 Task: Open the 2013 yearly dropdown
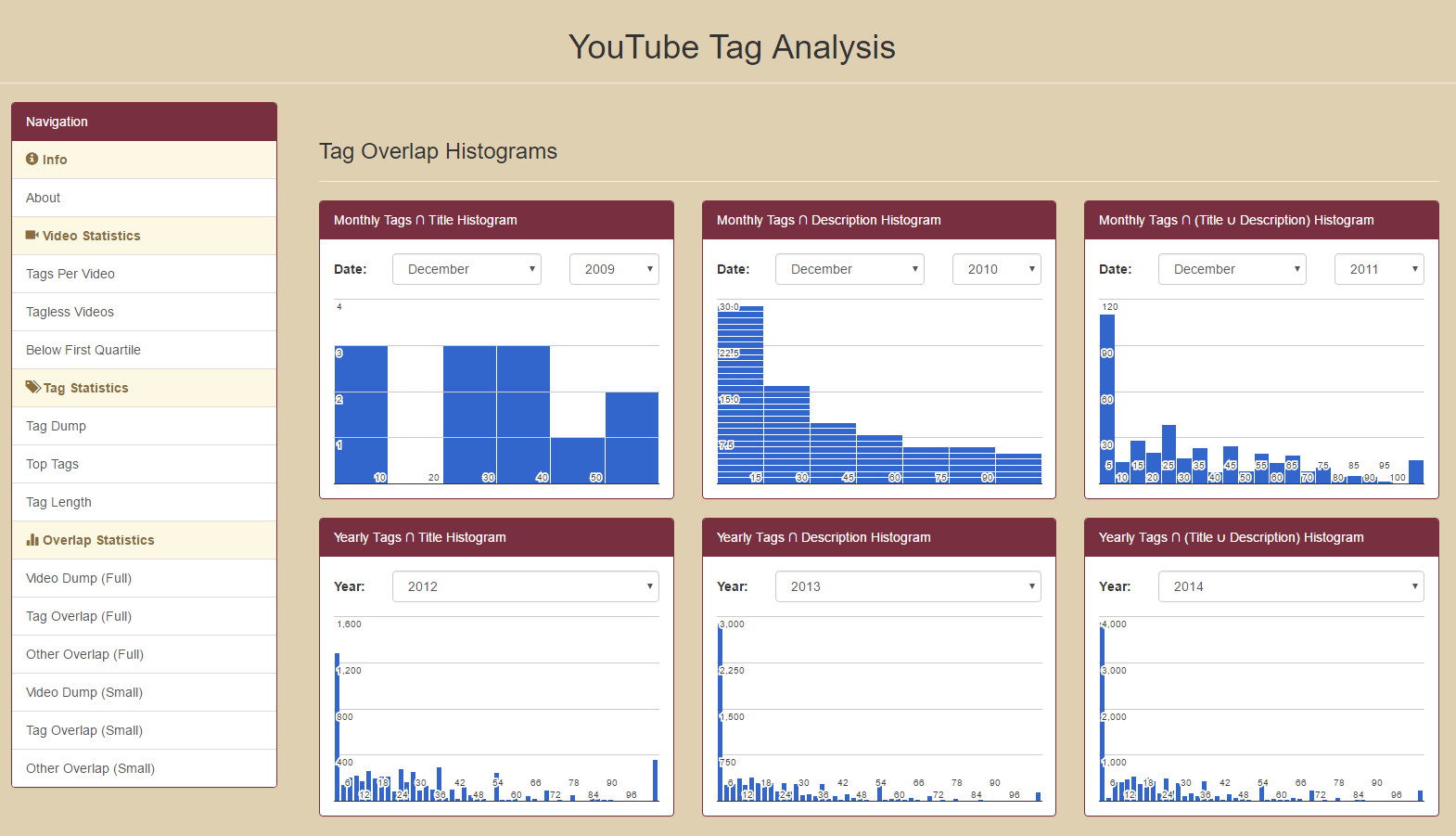point(908,586)
